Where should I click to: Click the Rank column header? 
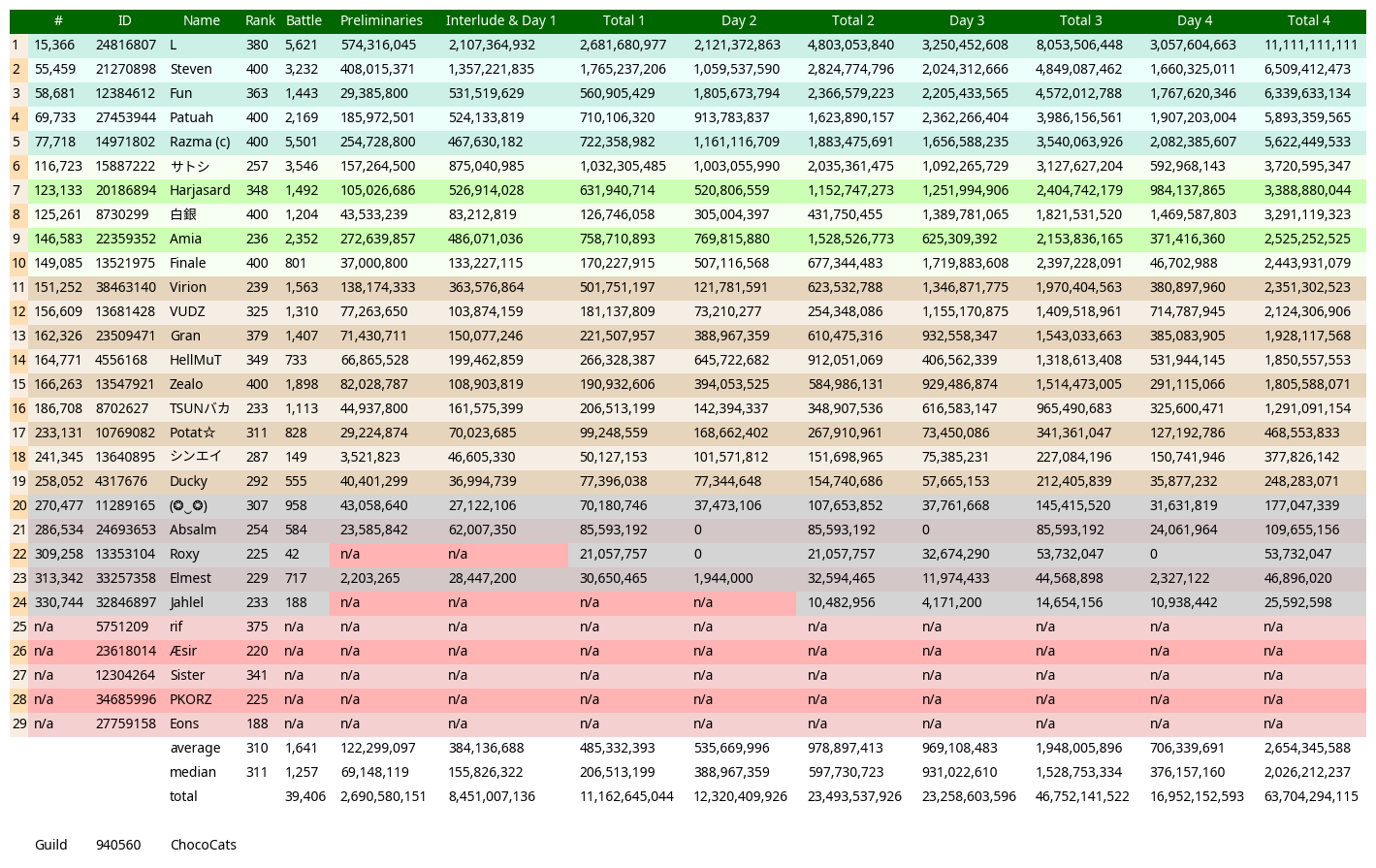260,20
